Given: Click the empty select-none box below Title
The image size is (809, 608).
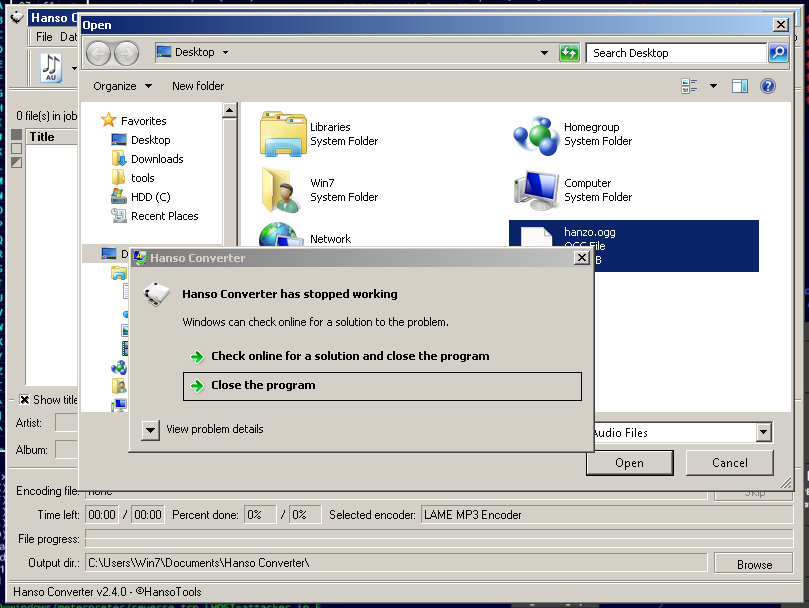Looking at the screenshot, I should [x=17, y=149].
